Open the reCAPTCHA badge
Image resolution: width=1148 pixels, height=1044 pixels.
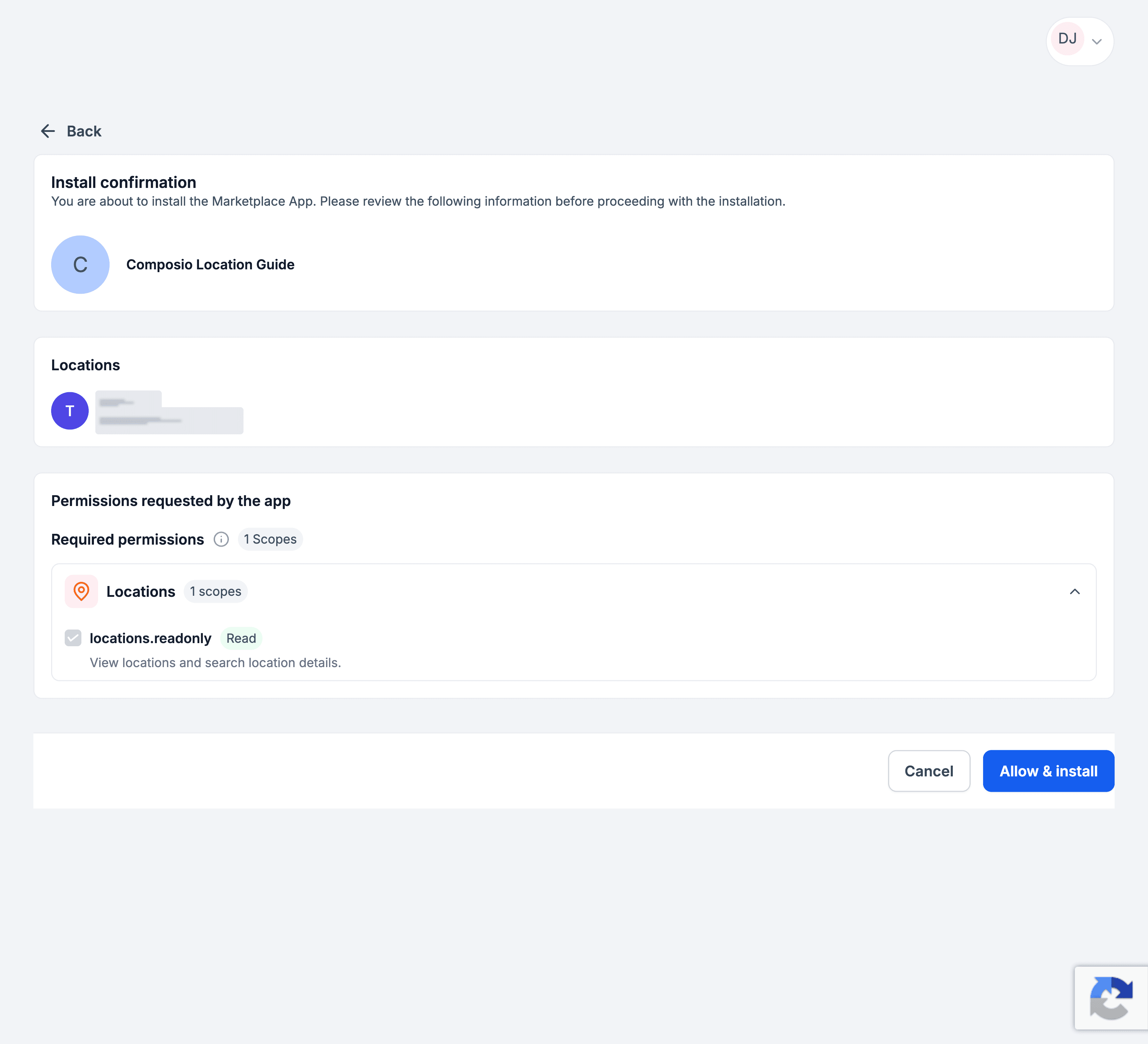1111,998
